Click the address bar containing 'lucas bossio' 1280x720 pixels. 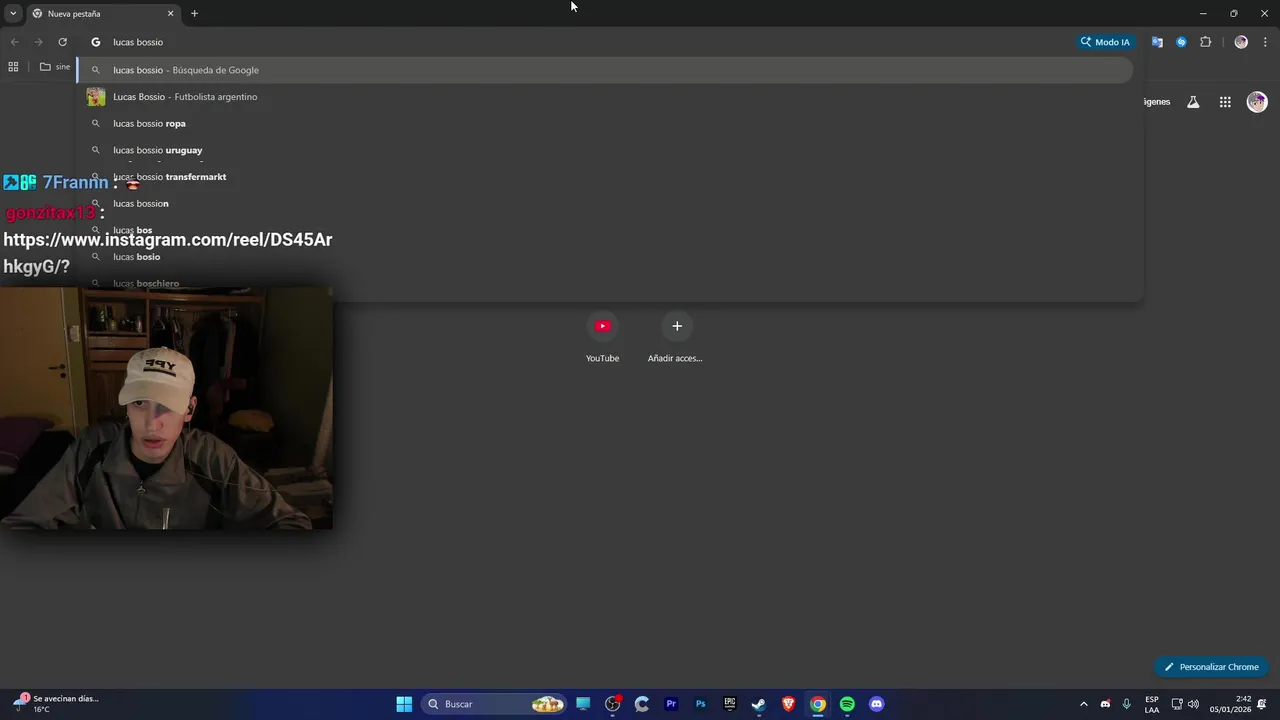click(x=580, y=42)
